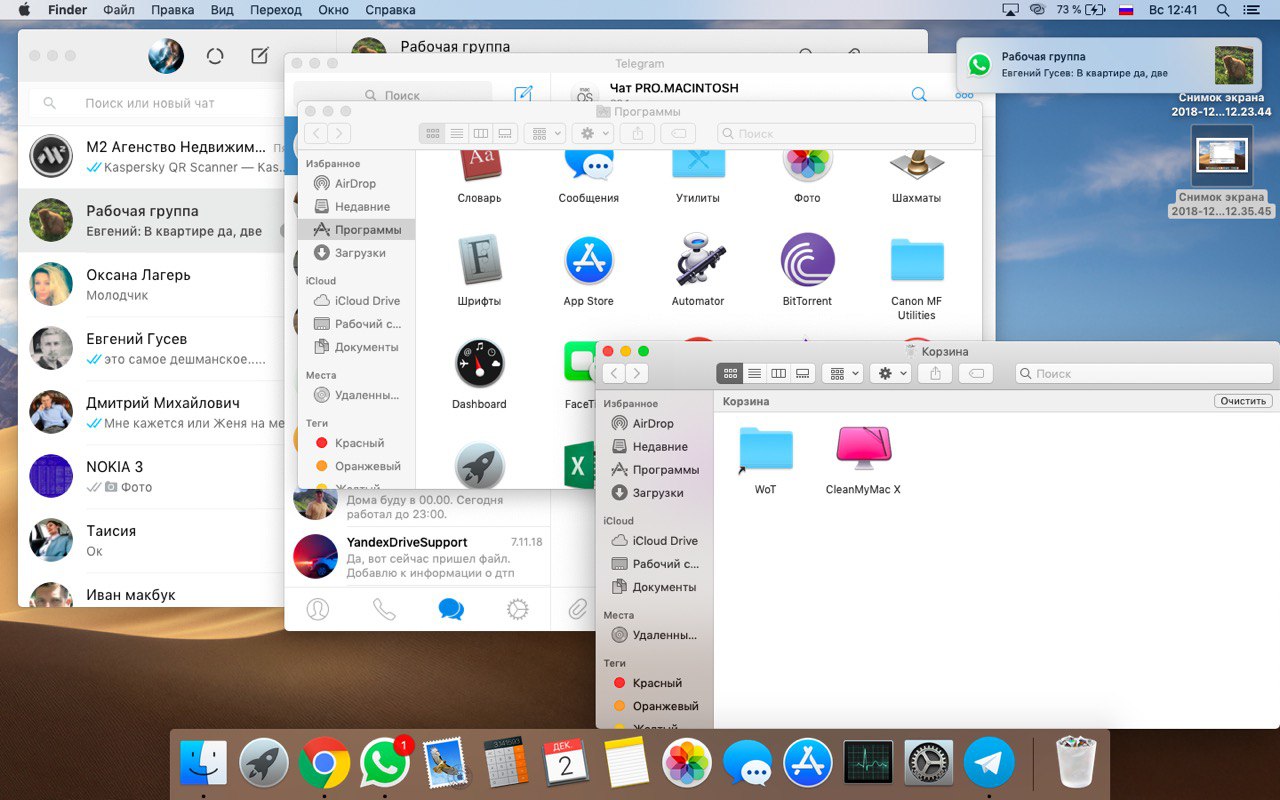This screenshot has height=800, width=1280.
Task: Open the Dashboard app icon
Action: click(x=479, y=363)
